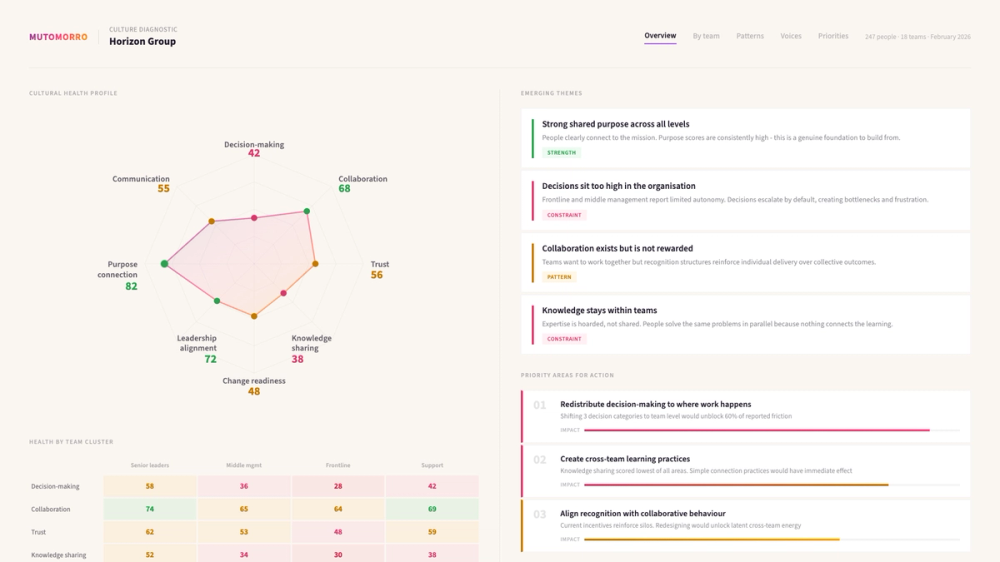Select Frontline Decision-making cell 28
This screenshot has height=562, width=1000.
point(338,486)
